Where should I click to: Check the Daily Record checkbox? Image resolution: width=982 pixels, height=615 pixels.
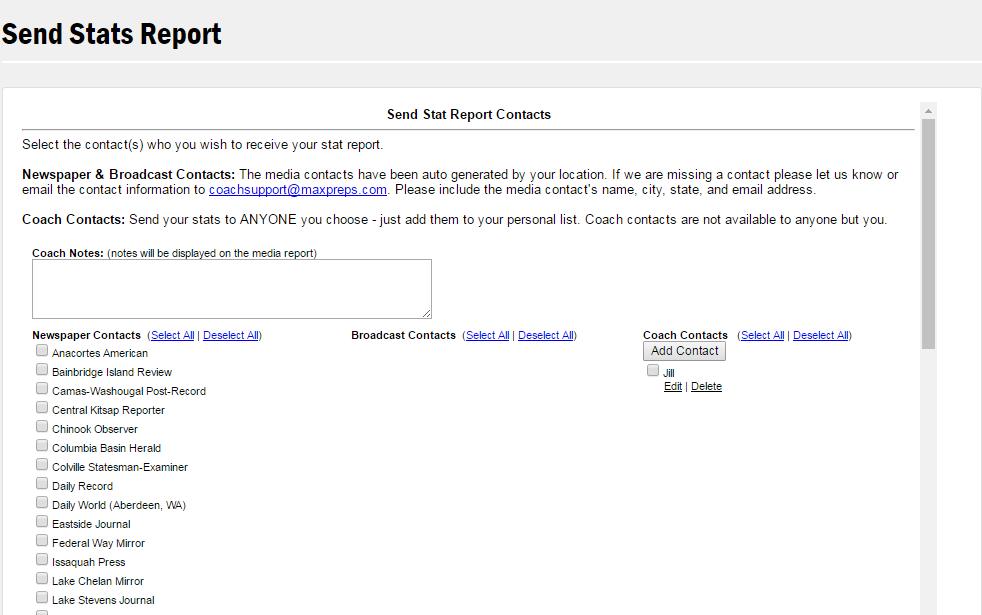pyautogui.click(x=42, y=484)
